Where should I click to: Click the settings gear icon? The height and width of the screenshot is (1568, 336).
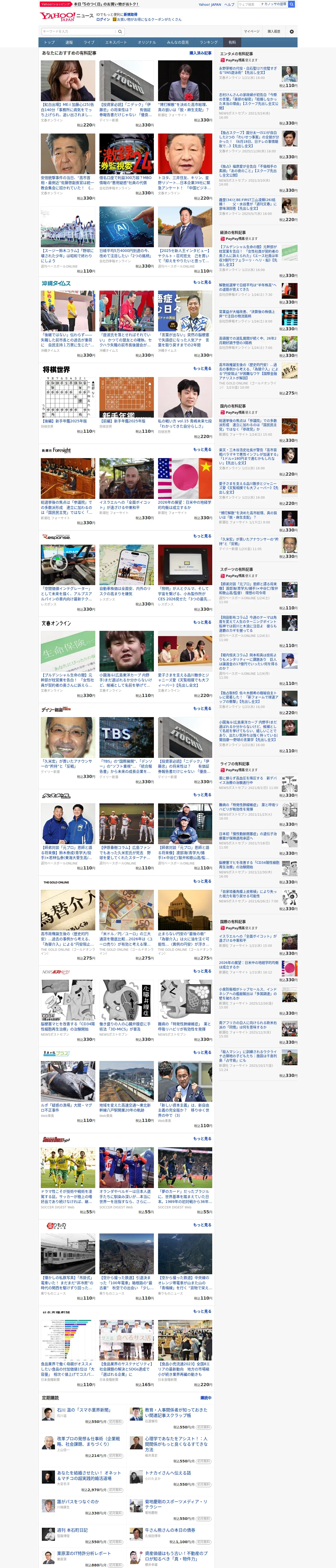292,32
